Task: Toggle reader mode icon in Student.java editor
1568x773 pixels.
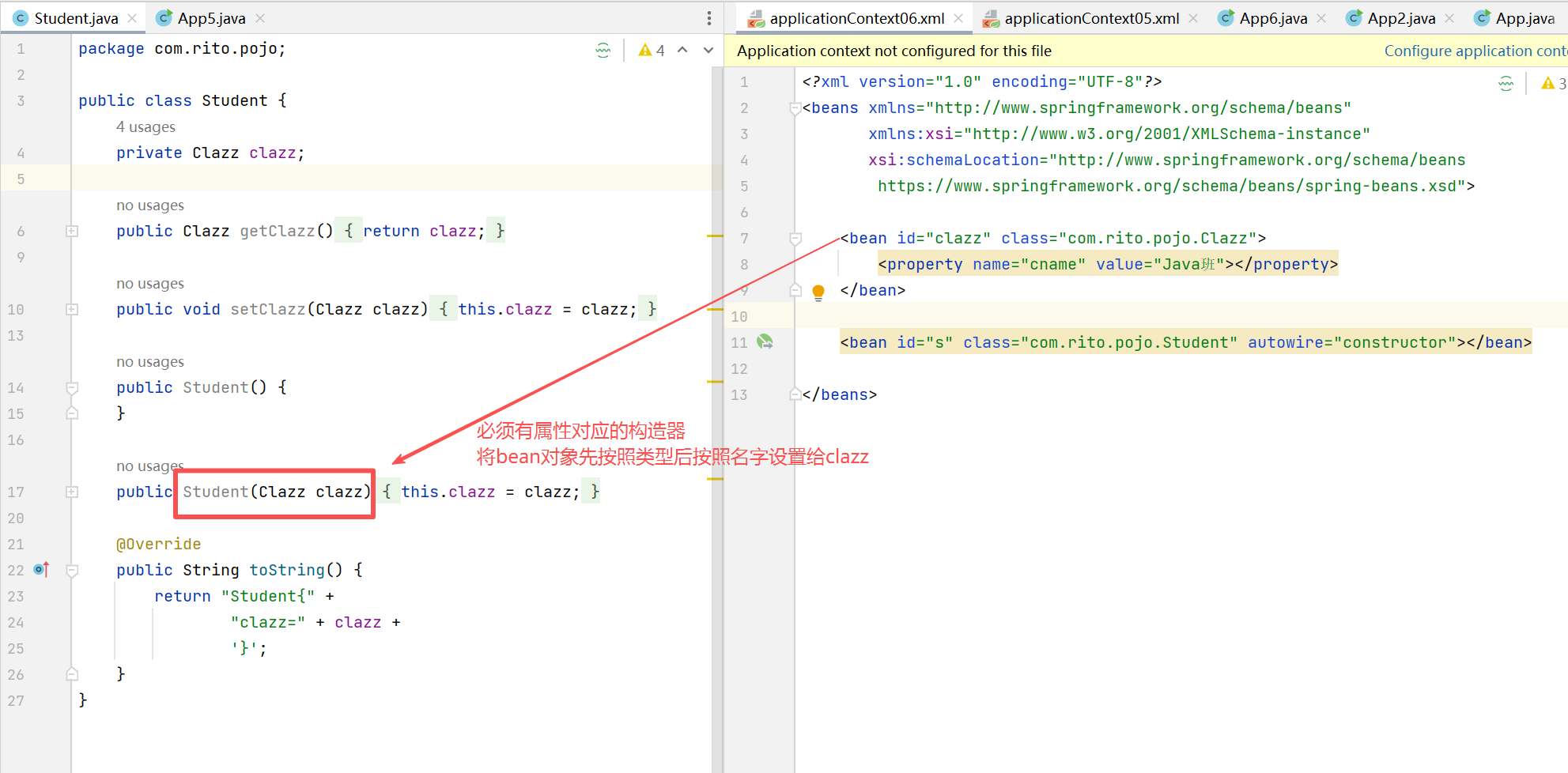Action: (603, 51)
